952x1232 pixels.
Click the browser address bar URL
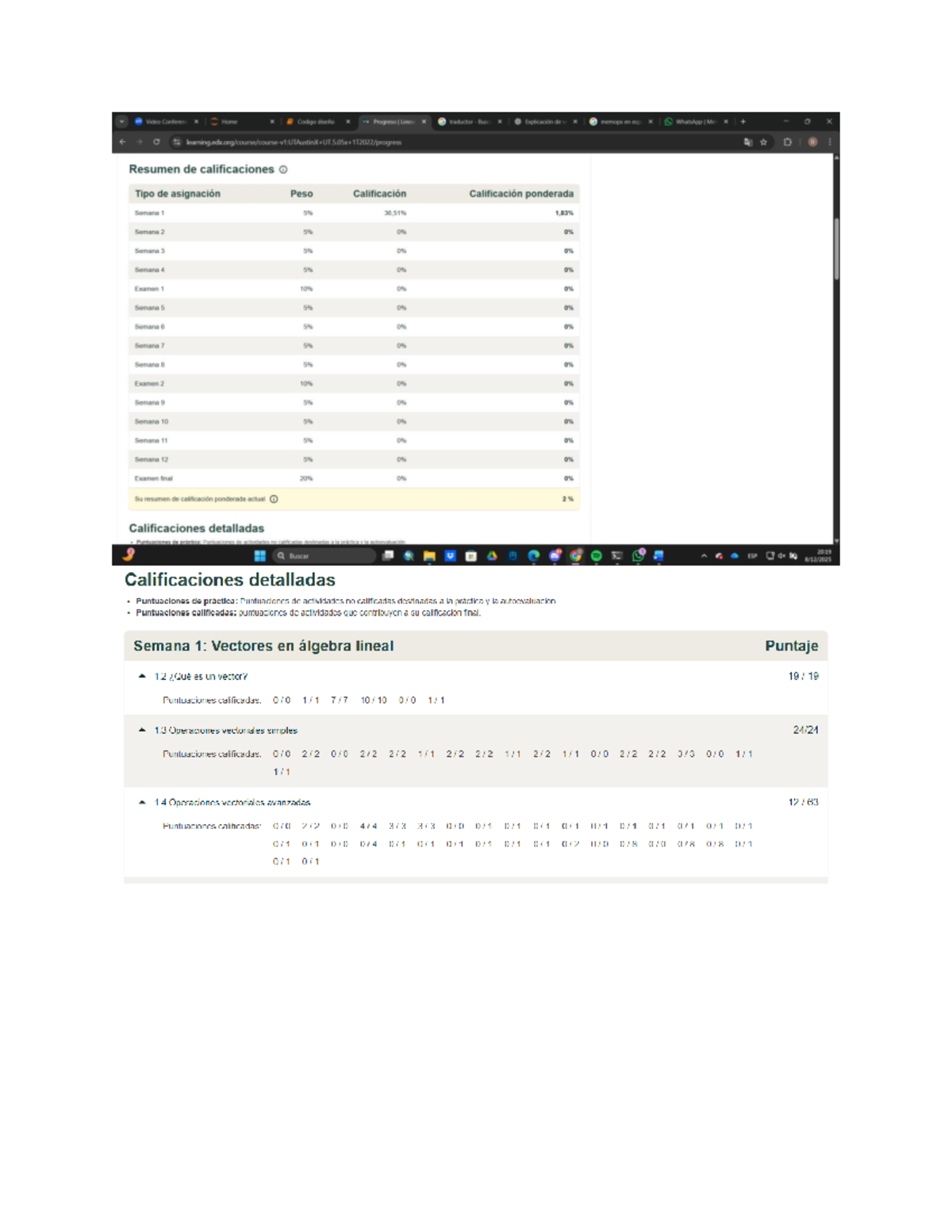(294, 143)
